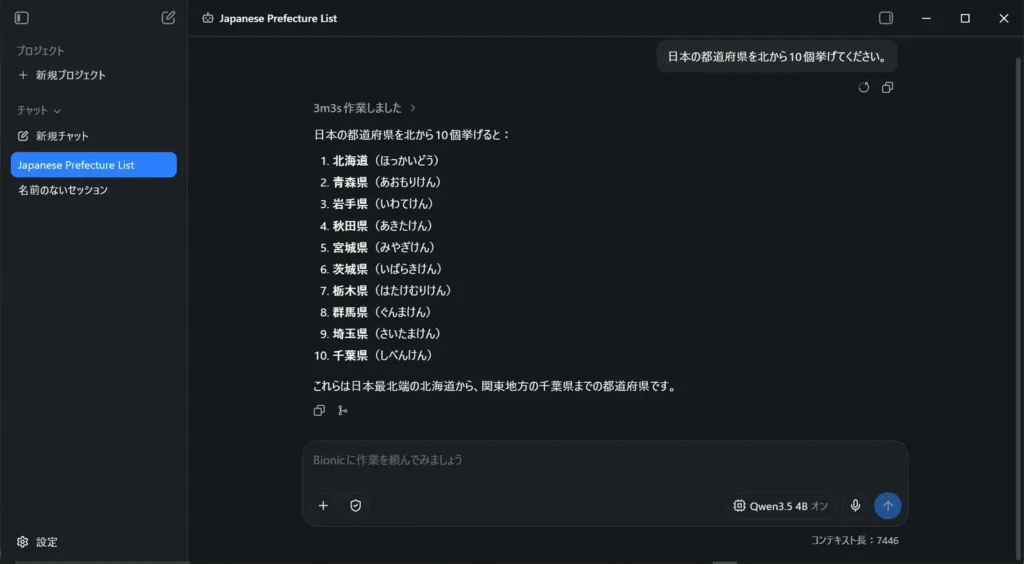Expand the 3m3s 作業しました details
Screen dimensions: 1024x564
click(364, 108)
